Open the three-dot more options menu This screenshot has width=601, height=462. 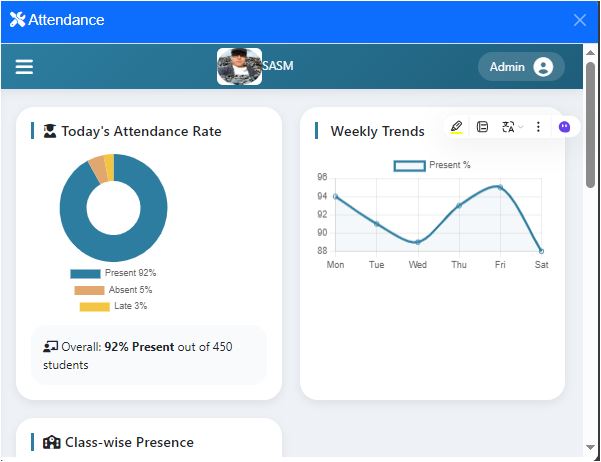pyautogui.click(x=538, y=127)
